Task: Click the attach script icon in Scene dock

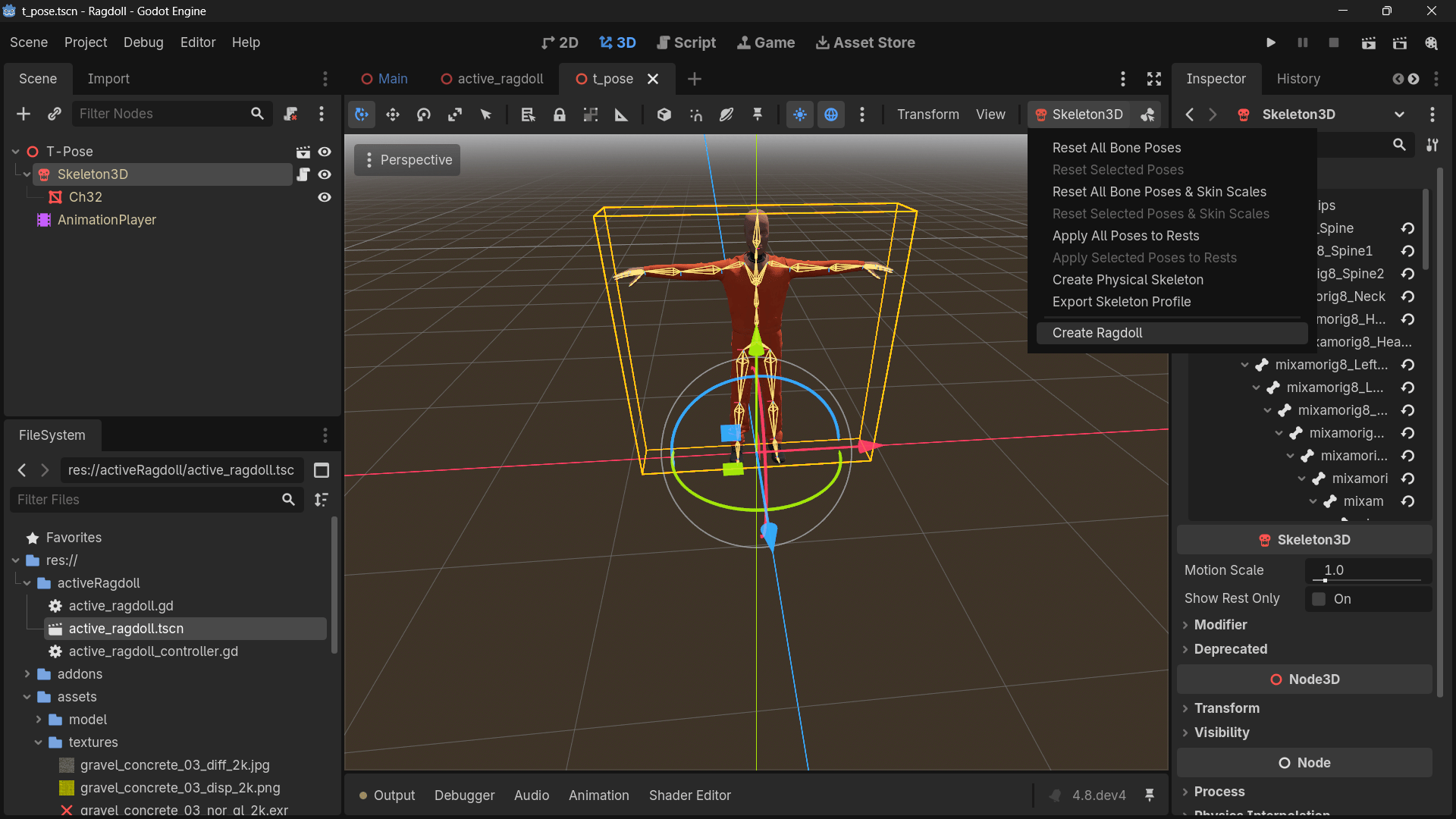Action: (x=290, y=114)
